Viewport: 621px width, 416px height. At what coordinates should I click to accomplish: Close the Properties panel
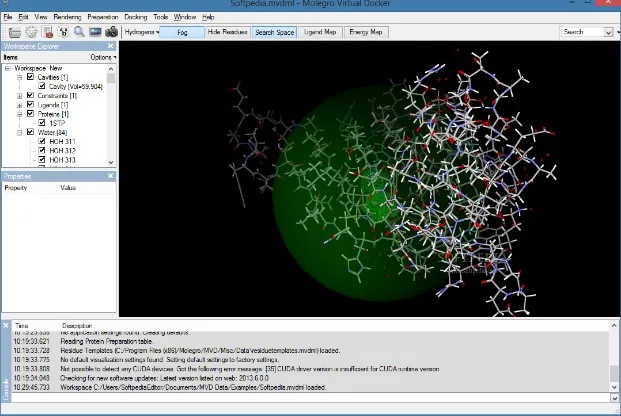pos(110,176)
